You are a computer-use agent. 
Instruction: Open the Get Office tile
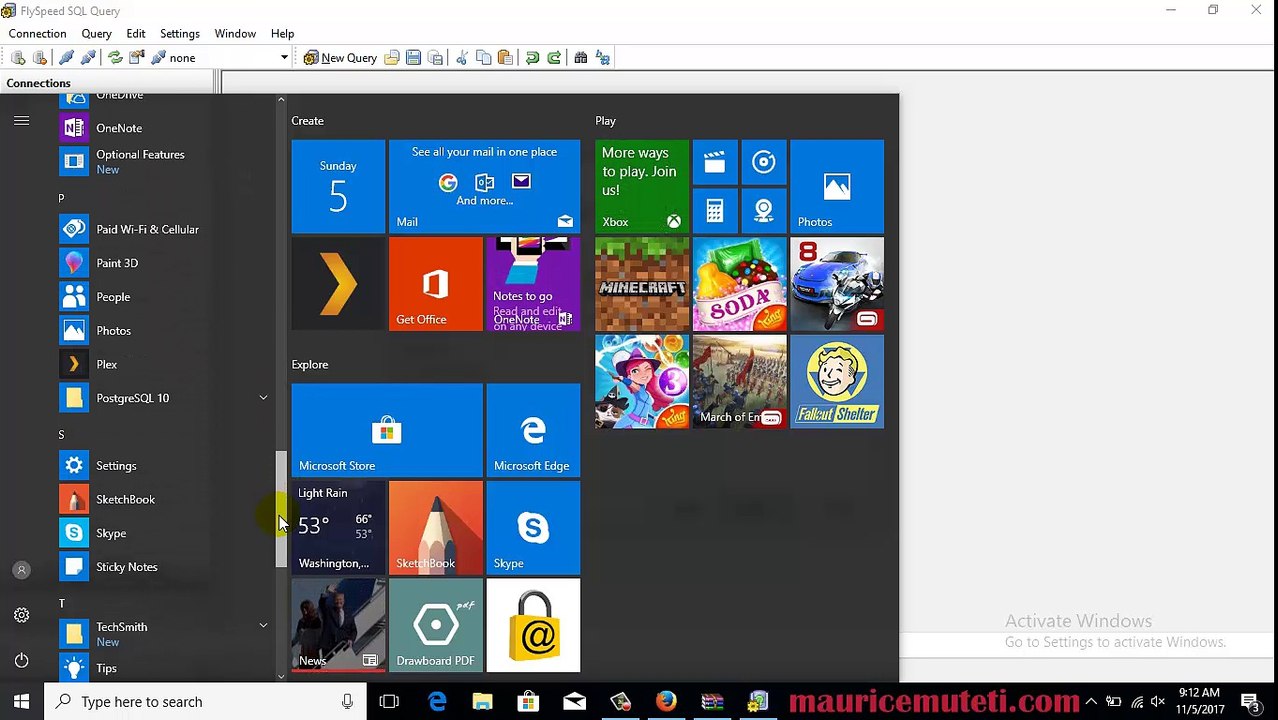point(435,284)
